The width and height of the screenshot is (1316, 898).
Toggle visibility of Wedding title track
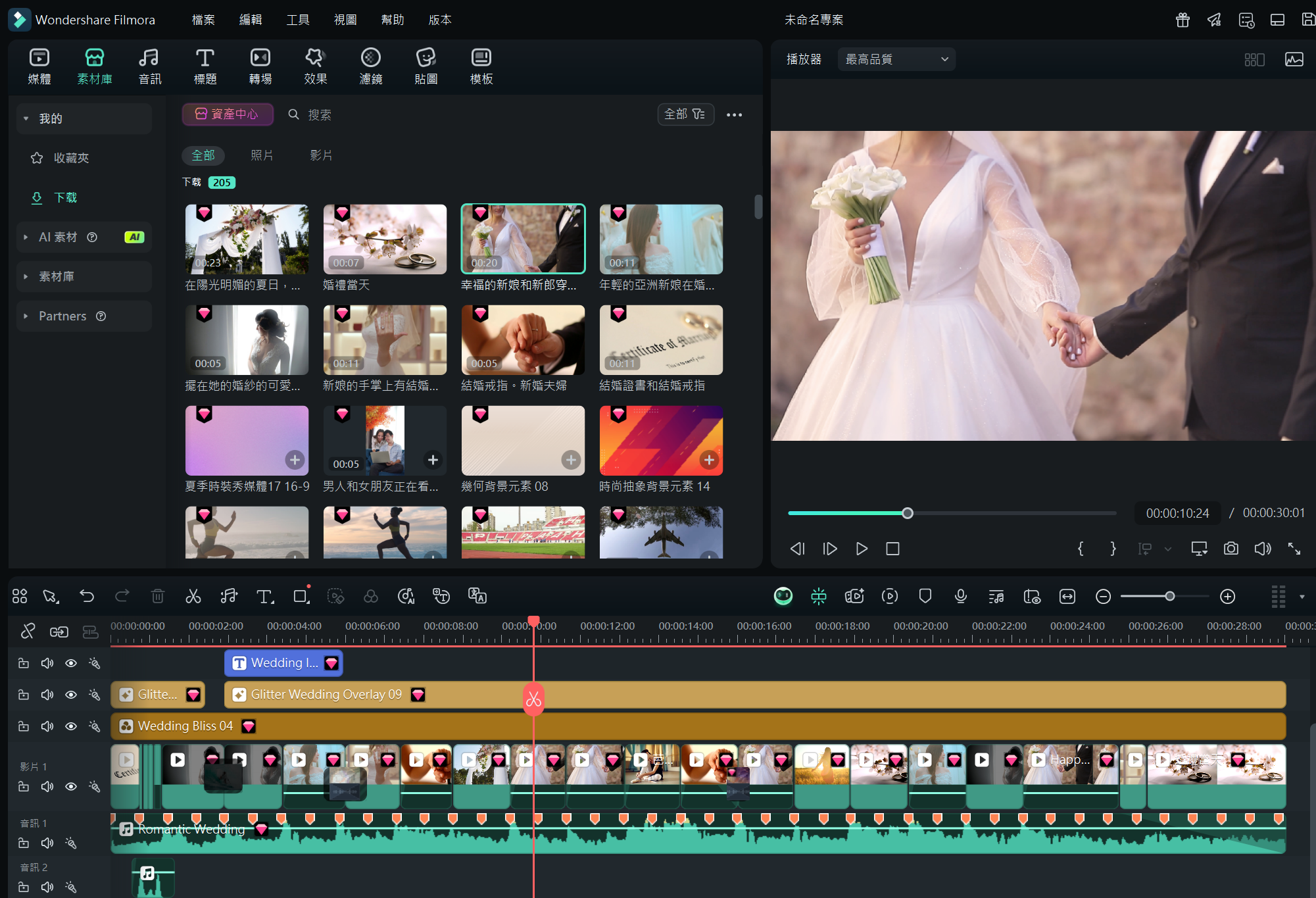coord(71,663)
